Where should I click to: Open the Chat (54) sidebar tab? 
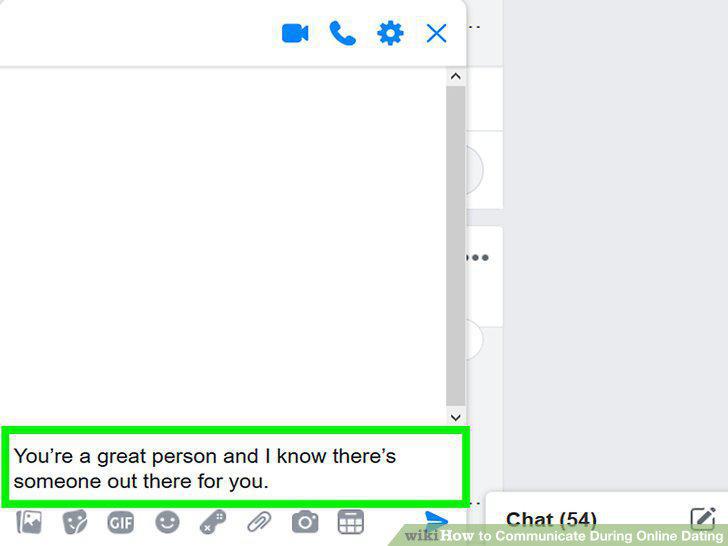(551, 520)
